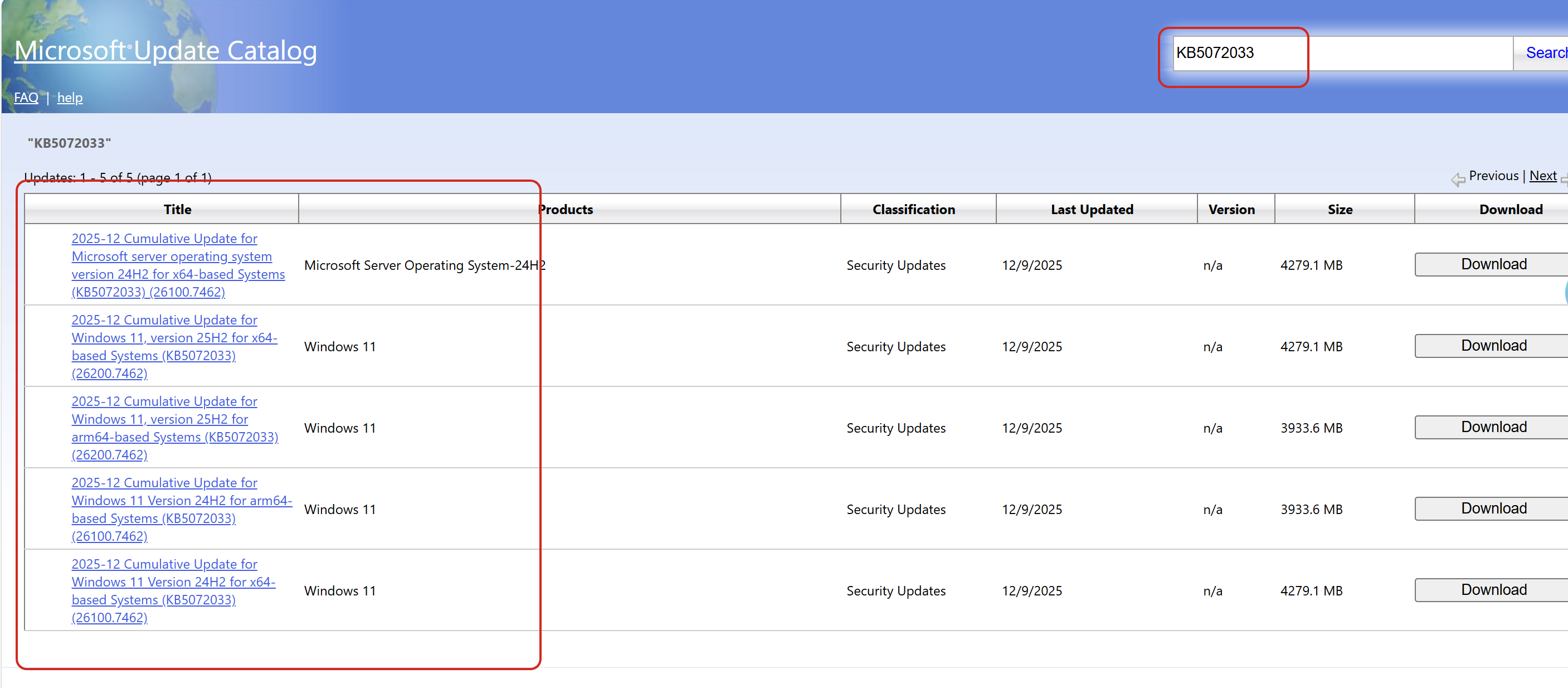Open the Microsoft Update Catalog home link

[165, 51]
